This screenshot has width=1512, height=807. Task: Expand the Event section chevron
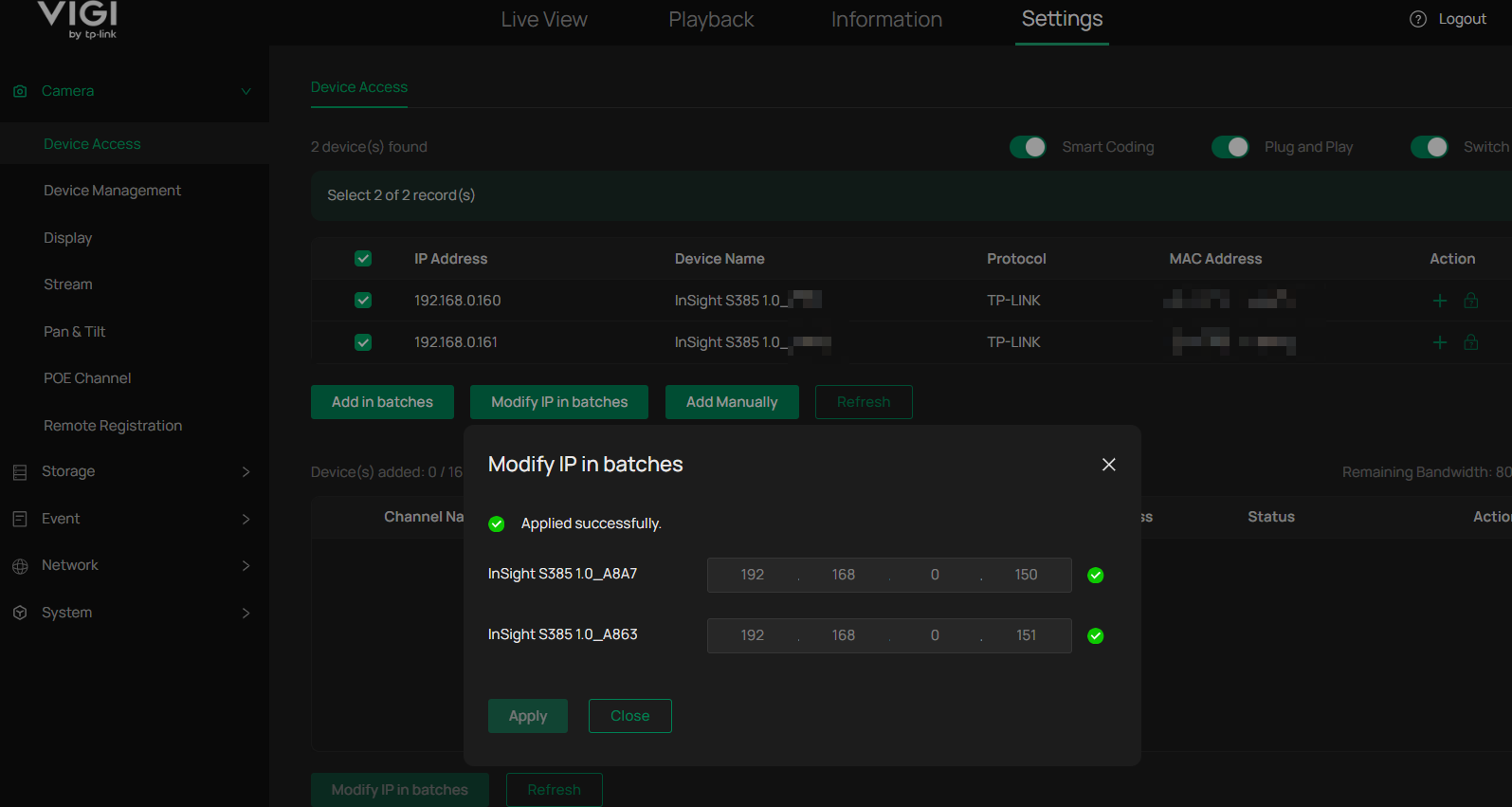(246, 519)
